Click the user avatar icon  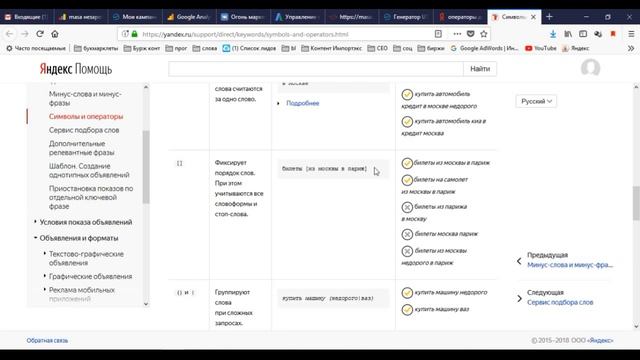pyautogui.click(x=591, y=68)
